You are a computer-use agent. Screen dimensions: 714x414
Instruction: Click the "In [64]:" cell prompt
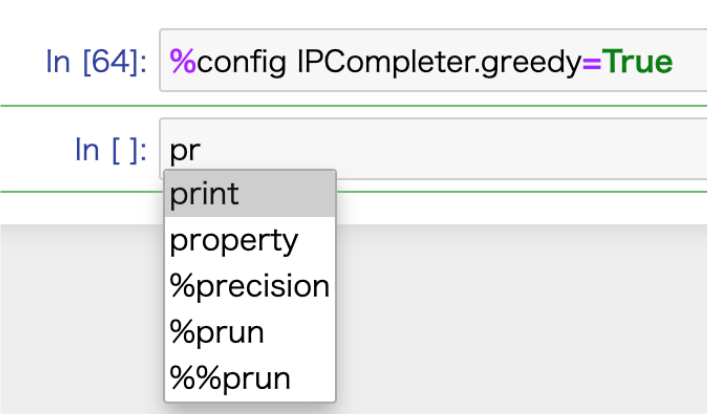pyautogui.click(x=97, y=61)
